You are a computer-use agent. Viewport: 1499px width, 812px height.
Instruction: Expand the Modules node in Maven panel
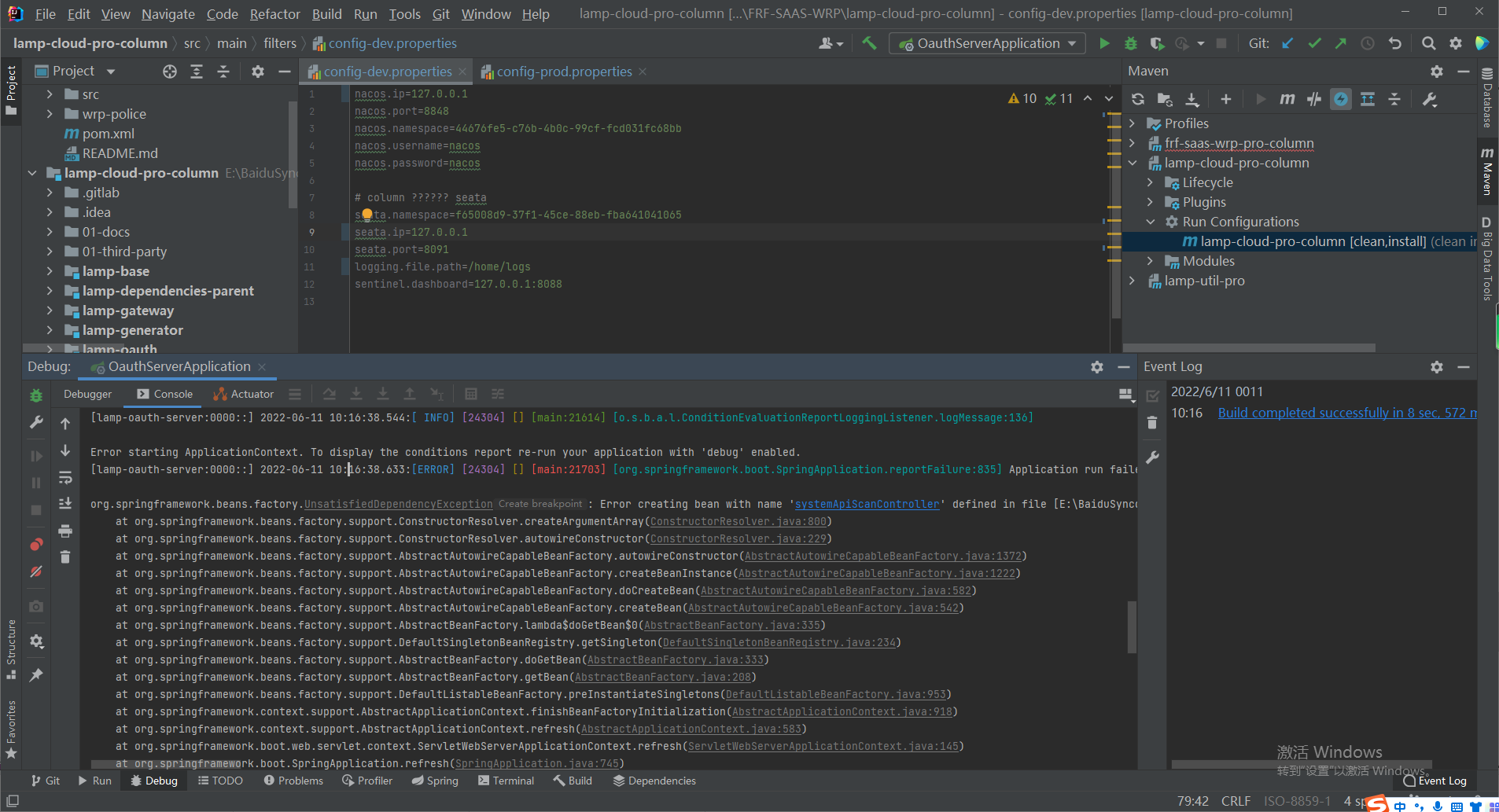pos(1149,260)
